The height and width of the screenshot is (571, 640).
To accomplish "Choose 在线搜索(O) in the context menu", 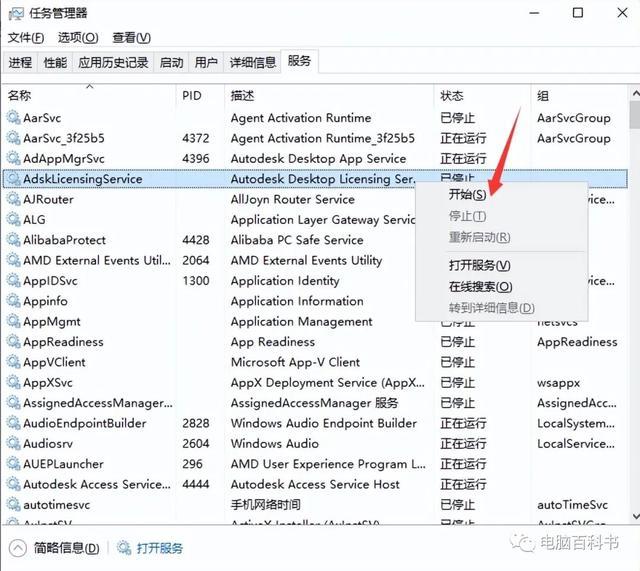I will point(480,287).
